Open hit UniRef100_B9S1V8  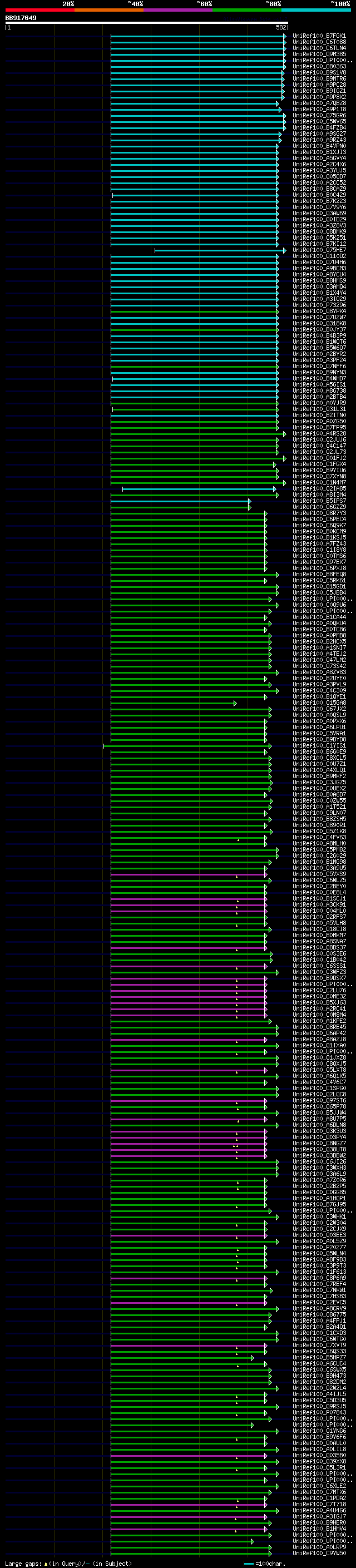pos(319,72)
